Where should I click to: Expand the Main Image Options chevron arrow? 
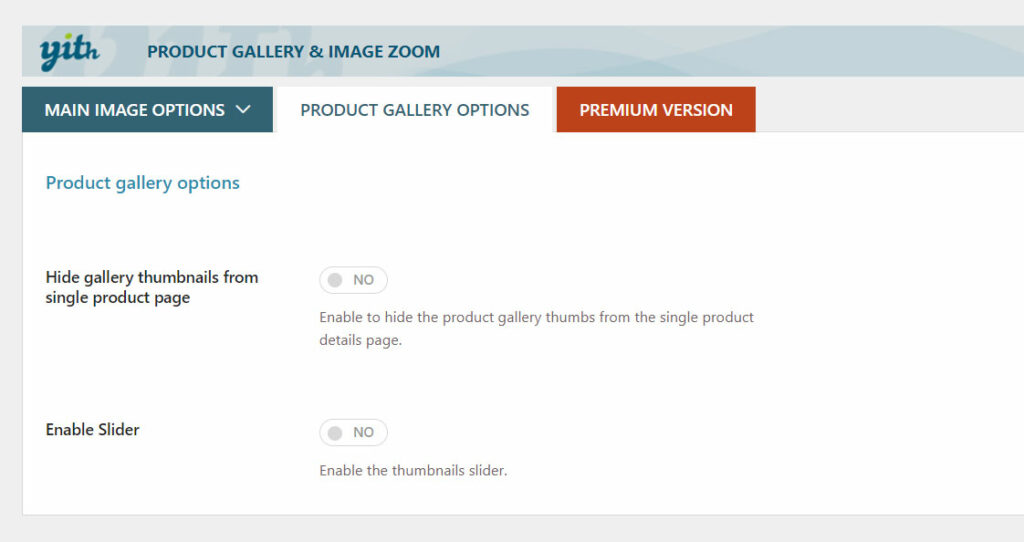(x=243, y=110)
